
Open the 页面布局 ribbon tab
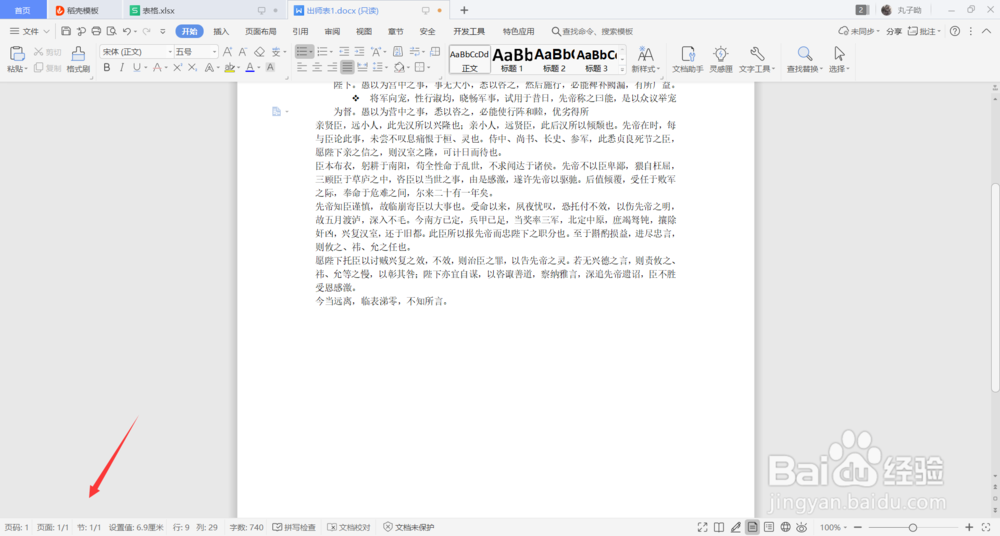coord(261,31)
